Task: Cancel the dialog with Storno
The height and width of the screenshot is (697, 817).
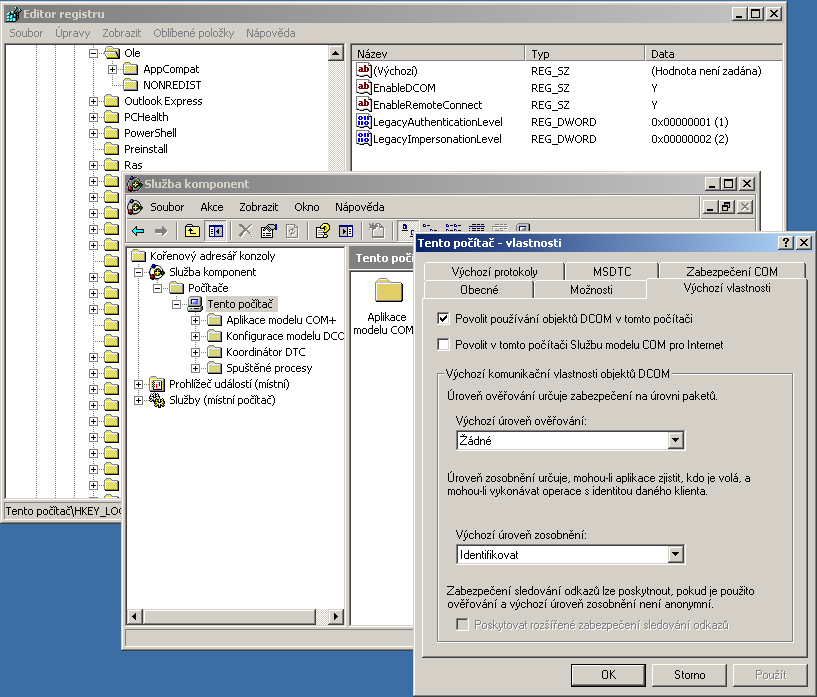Action: 689,675
